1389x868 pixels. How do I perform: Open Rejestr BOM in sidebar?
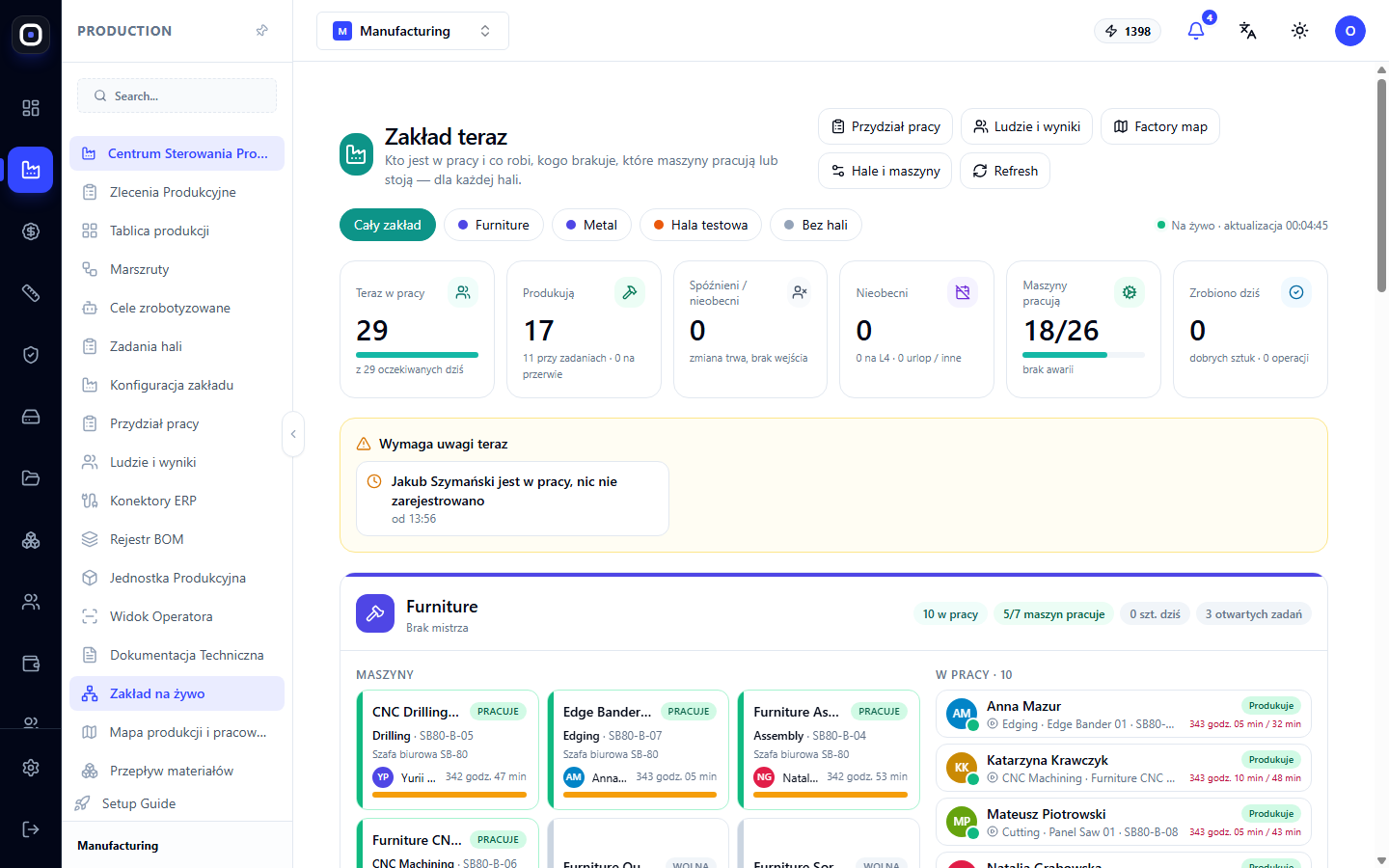[177, 539]
